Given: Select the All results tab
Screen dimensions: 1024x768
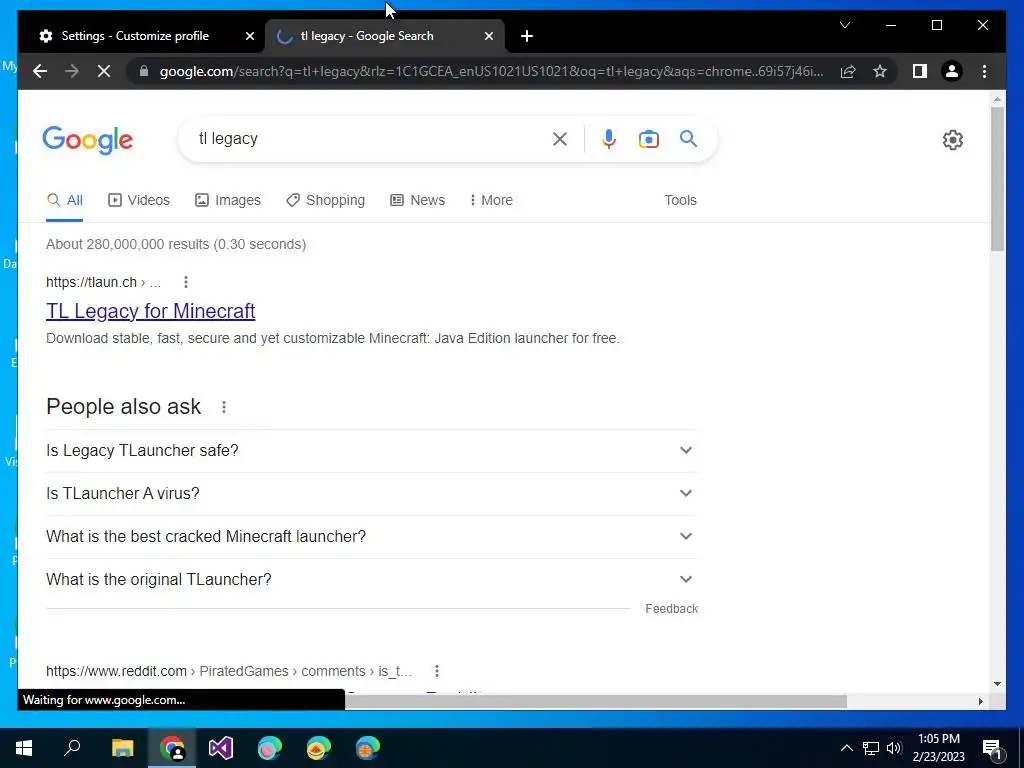Looking at the screenshot, I should [x=65, y=200].
